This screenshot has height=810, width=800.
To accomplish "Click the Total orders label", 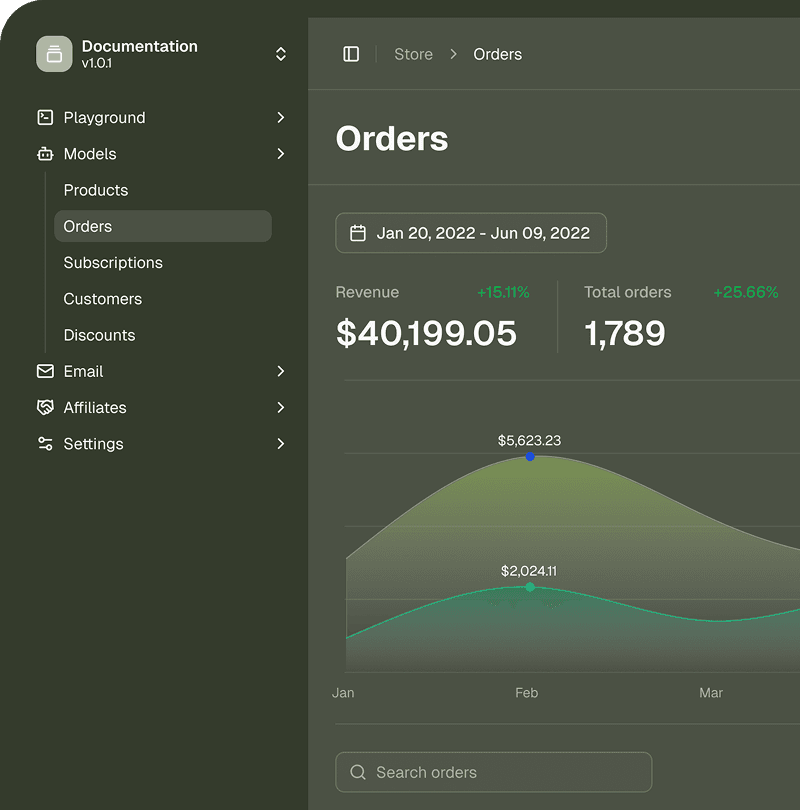I will click(x=628, y=292).
